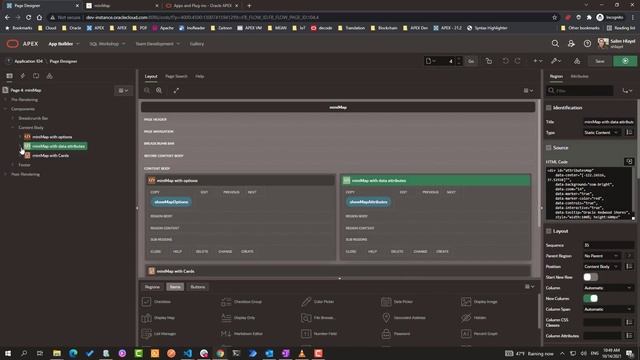Viewport: 640px width, 360px height.
Task: Switch to the Regions gallery tab
Action: pyautogui.click(x=152, y=287)
